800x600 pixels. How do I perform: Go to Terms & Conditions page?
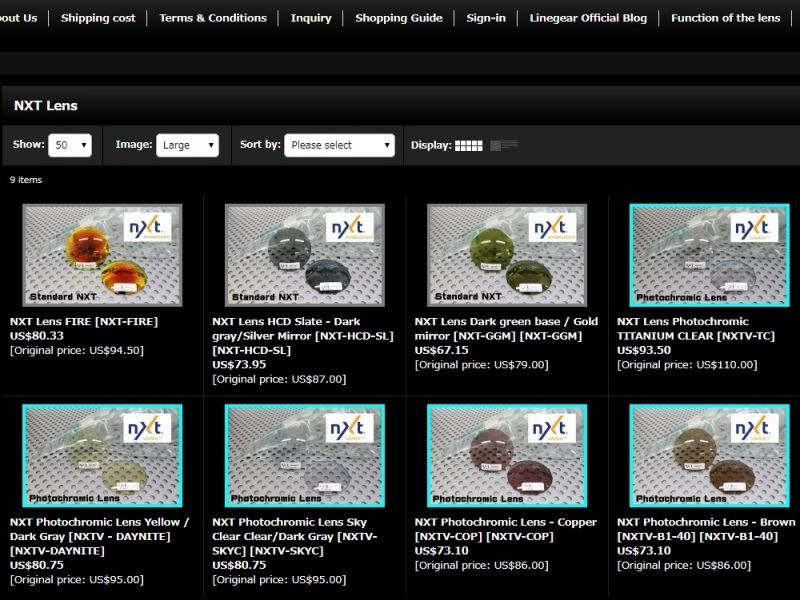[x=213, y=18]
